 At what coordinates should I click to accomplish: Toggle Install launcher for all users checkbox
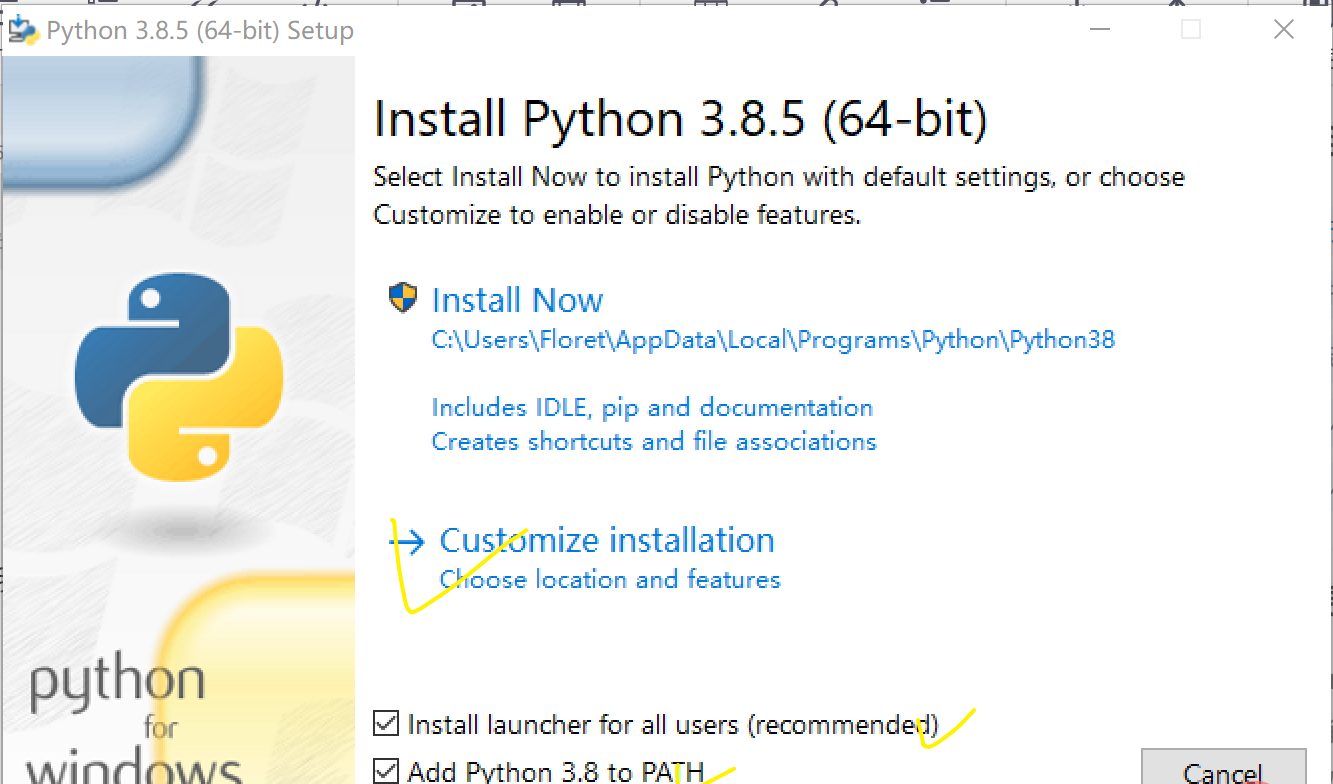click(x=385, y=723)
